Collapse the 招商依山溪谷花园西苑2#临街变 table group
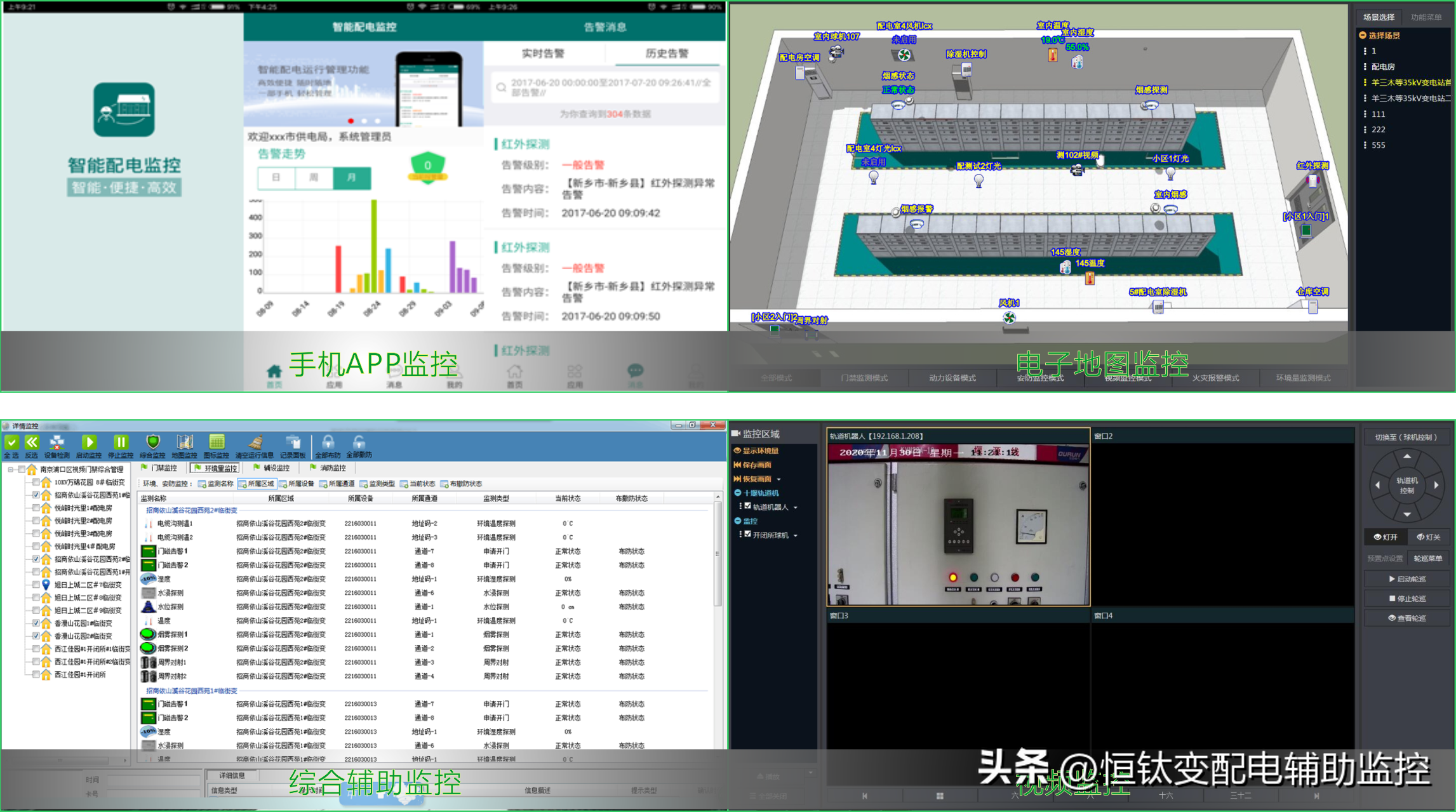 coord(191,510)
